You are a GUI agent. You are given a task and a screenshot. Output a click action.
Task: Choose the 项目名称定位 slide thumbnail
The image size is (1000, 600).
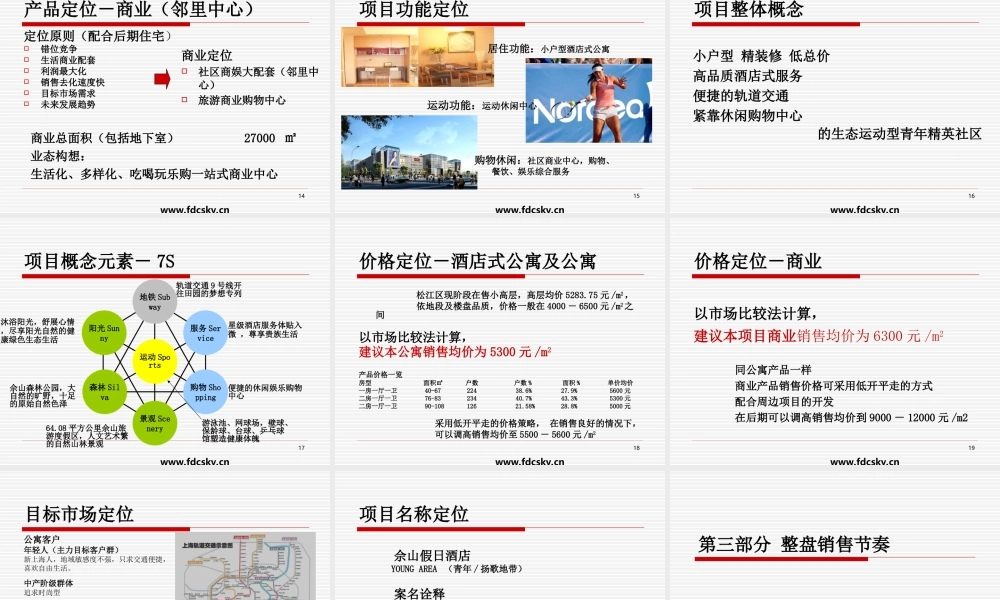point(500,536)
